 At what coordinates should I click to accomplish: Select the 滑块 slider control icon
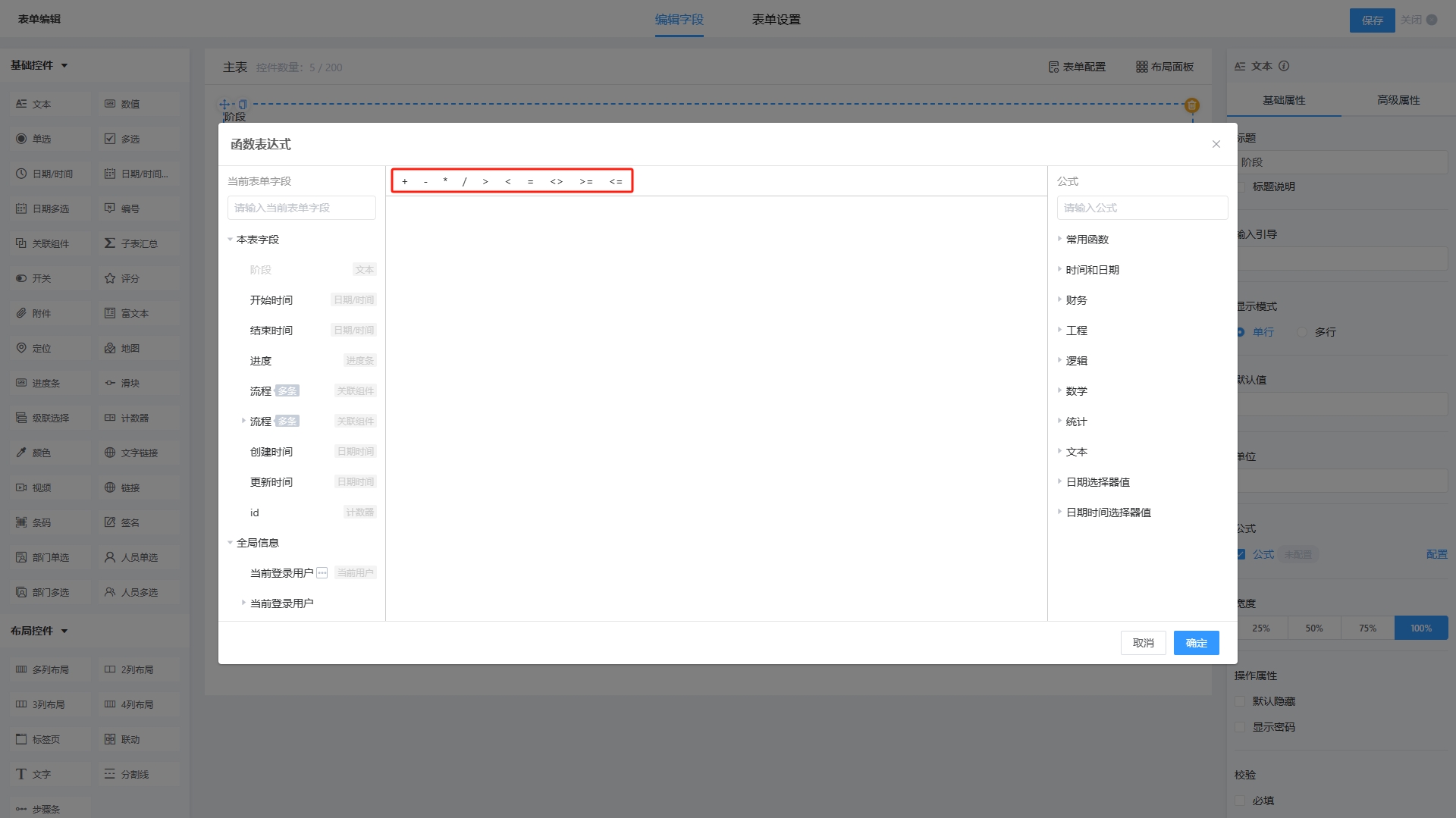[x=110, y=383]
